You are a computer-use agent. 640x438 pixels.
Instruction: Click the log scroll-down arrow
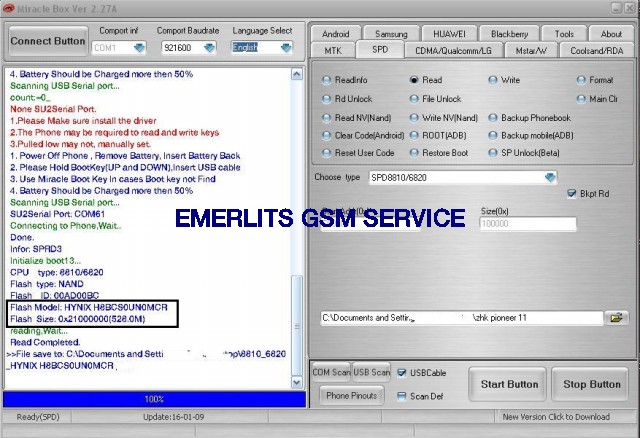(x=297, y=382)
